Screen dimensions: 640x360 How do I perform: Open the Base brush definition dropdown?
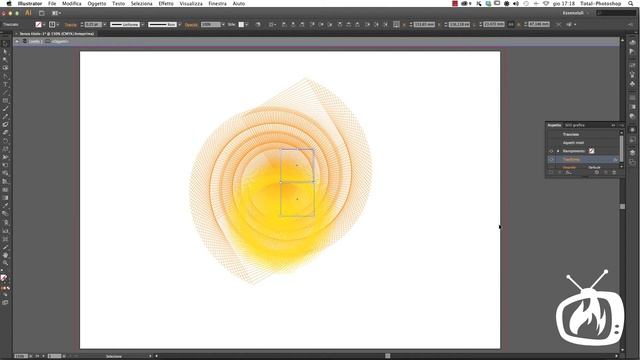pyautogui.click(x=180, y=24)
